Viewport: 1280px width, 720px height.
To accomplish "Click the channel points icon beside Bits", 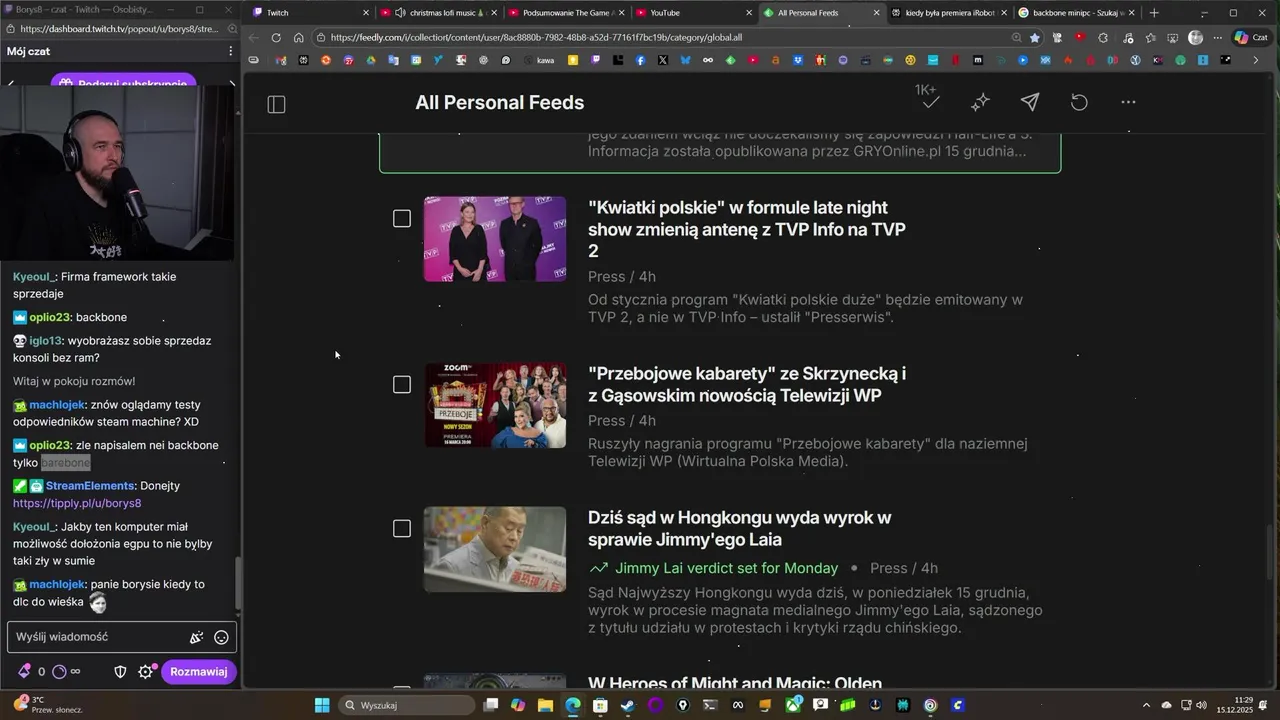I will (59, 672).
